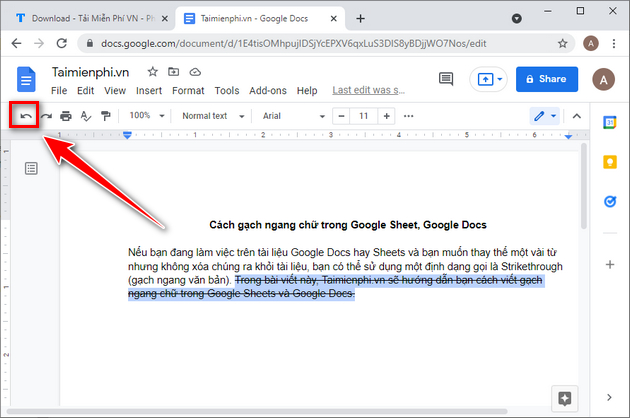Viewport: 630px width, 418px height.
Task: Print the document with the printer icon
Action: pos(65,116)
